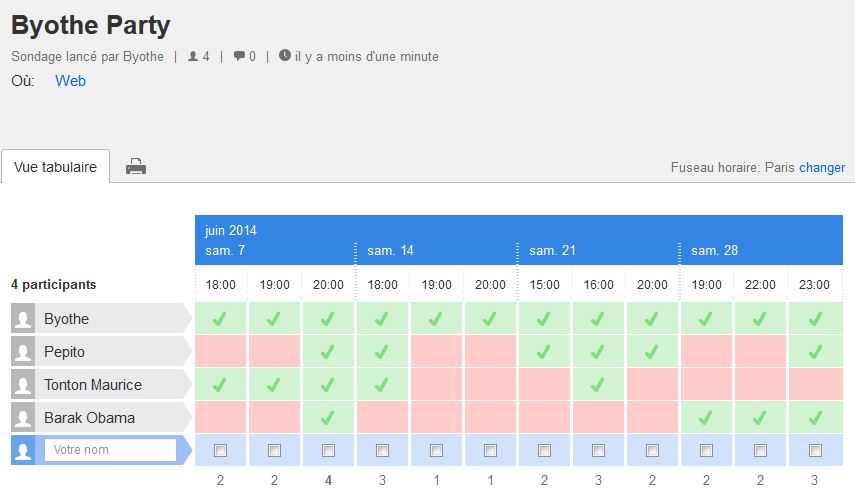Open the Web location link

70,81
